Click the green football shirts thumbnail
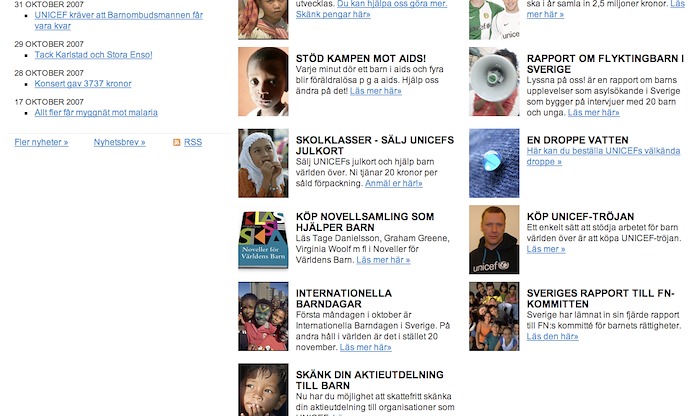Screen dimensions: 700x416 [x=494, y=20]
